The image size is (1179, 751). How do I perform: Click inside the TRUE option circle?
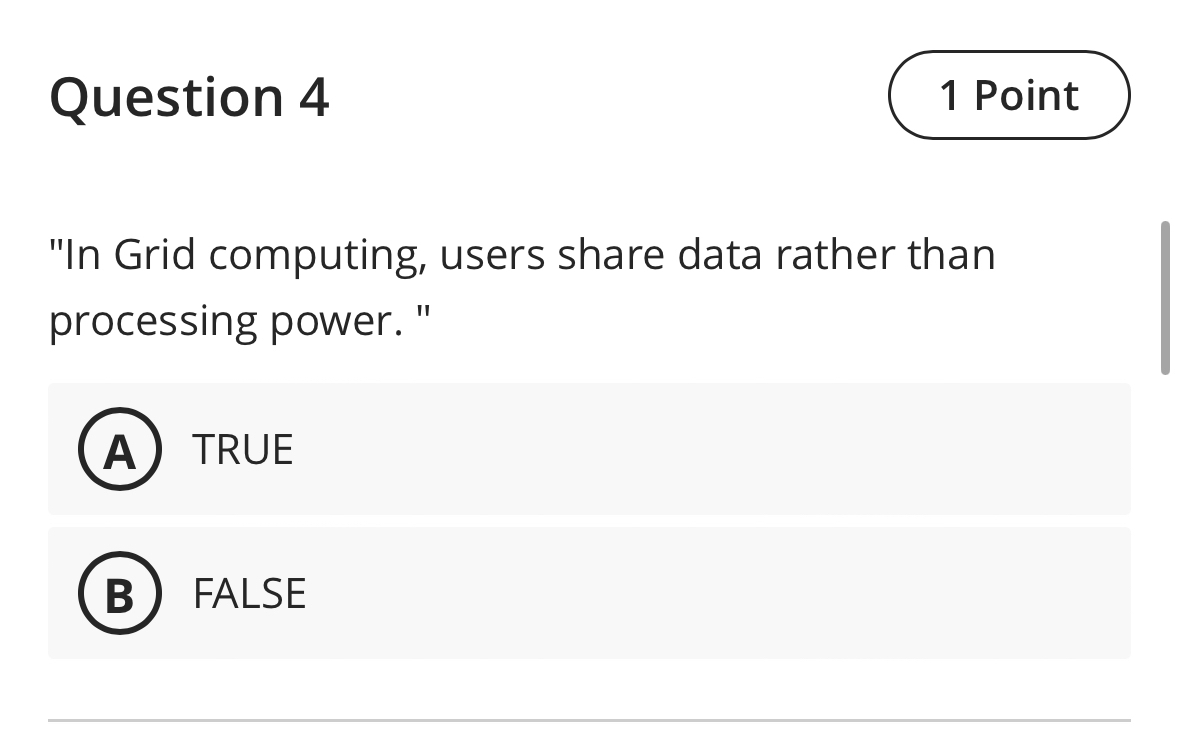point(120,449)
